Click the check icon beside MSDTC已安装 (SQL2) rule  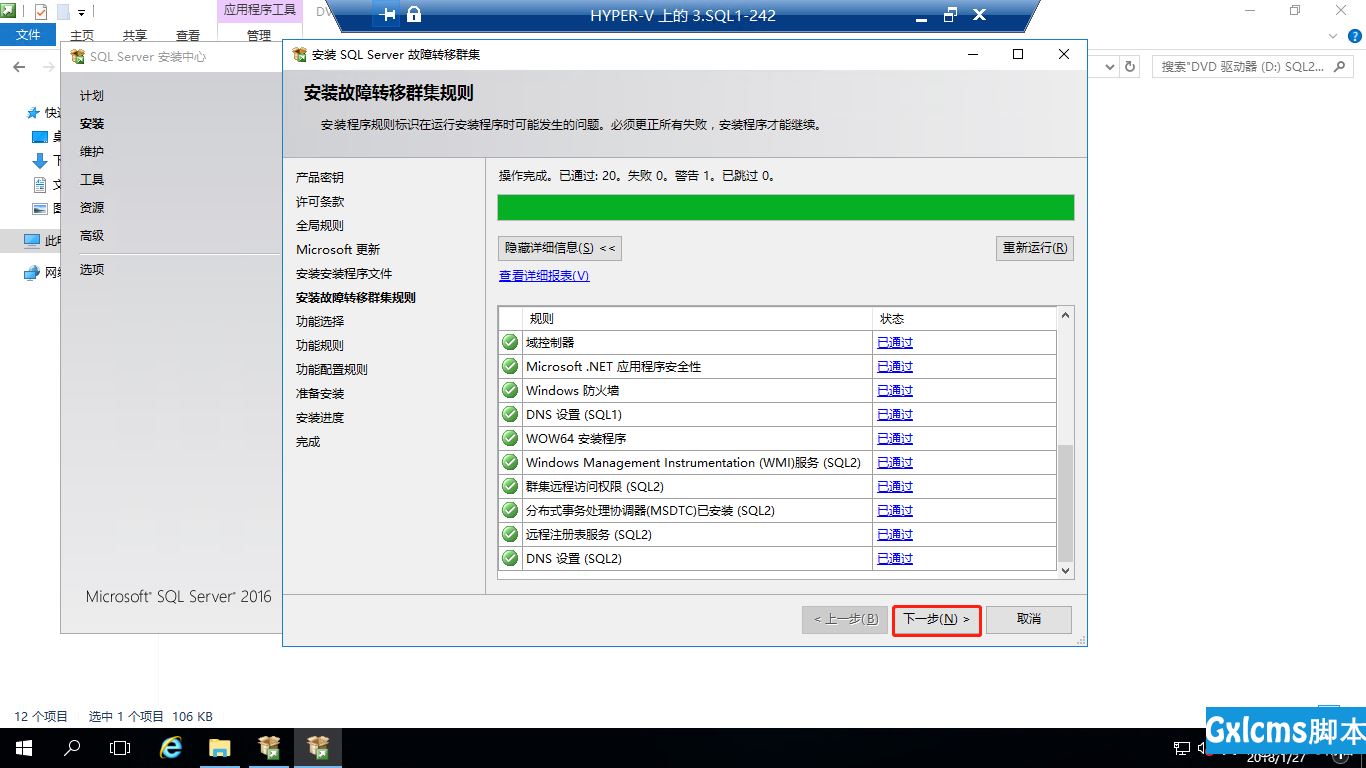tap(510, 510)
